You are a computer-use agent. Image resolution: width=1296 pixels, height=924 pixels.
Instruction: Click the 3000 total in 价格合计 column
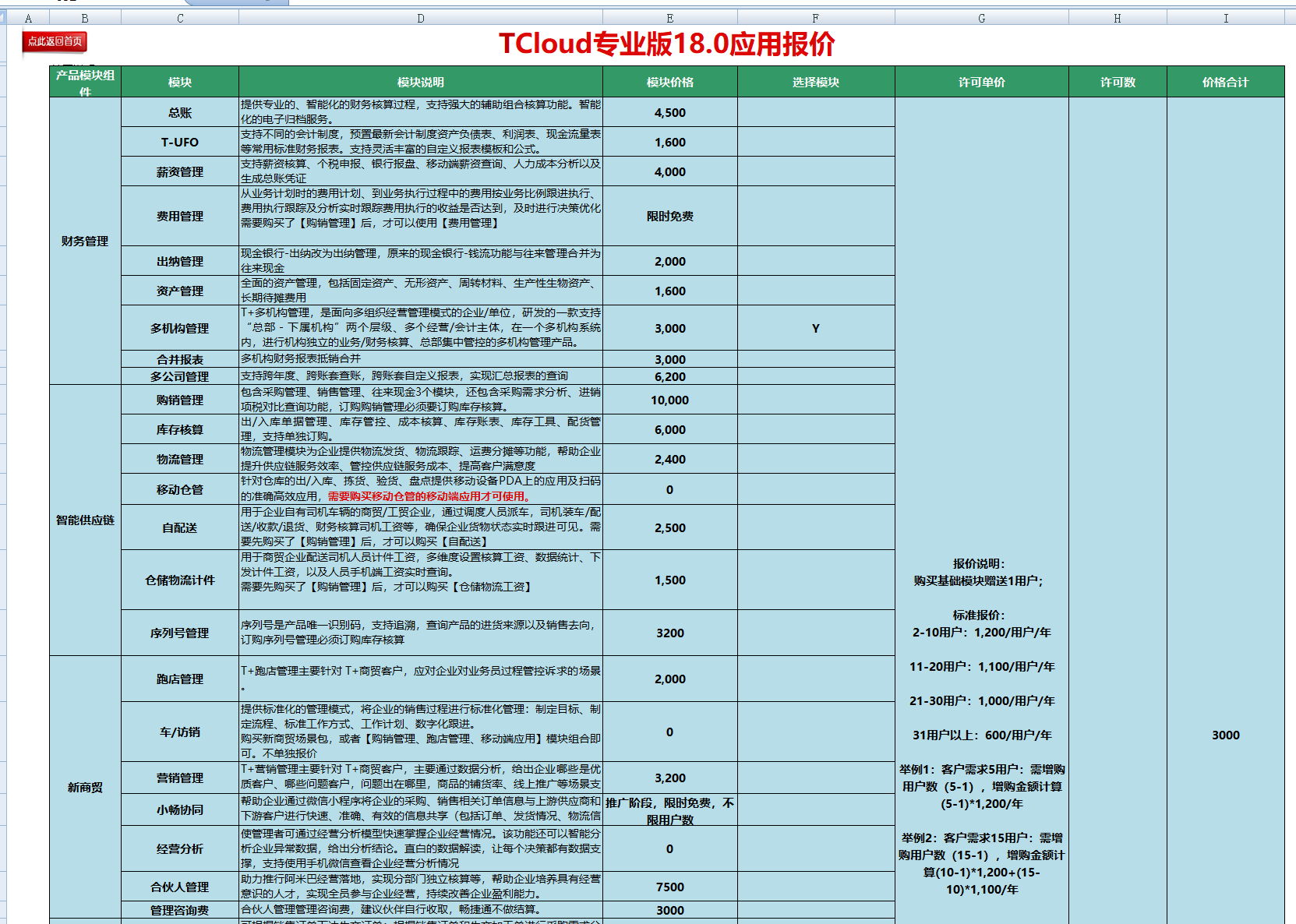tap(1225, 735)
